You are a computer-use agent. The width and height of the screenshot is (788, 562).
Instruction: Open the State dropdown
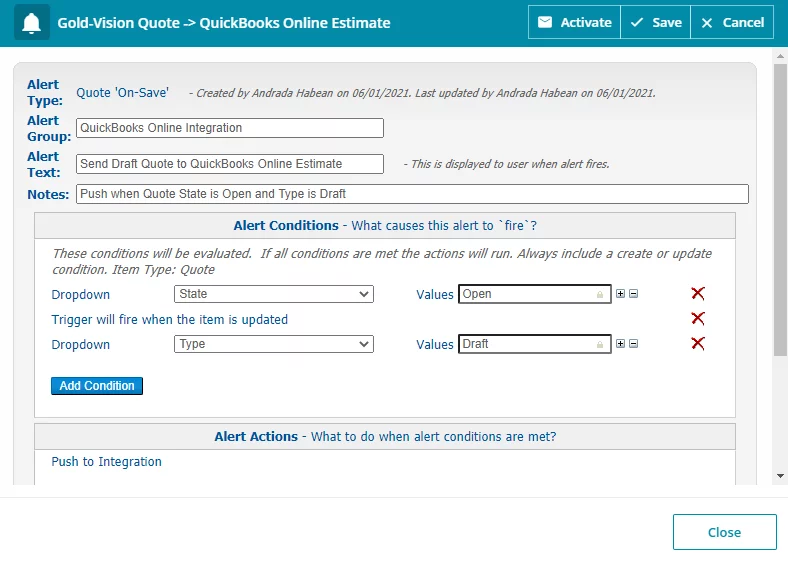click(x=273, y=294)
